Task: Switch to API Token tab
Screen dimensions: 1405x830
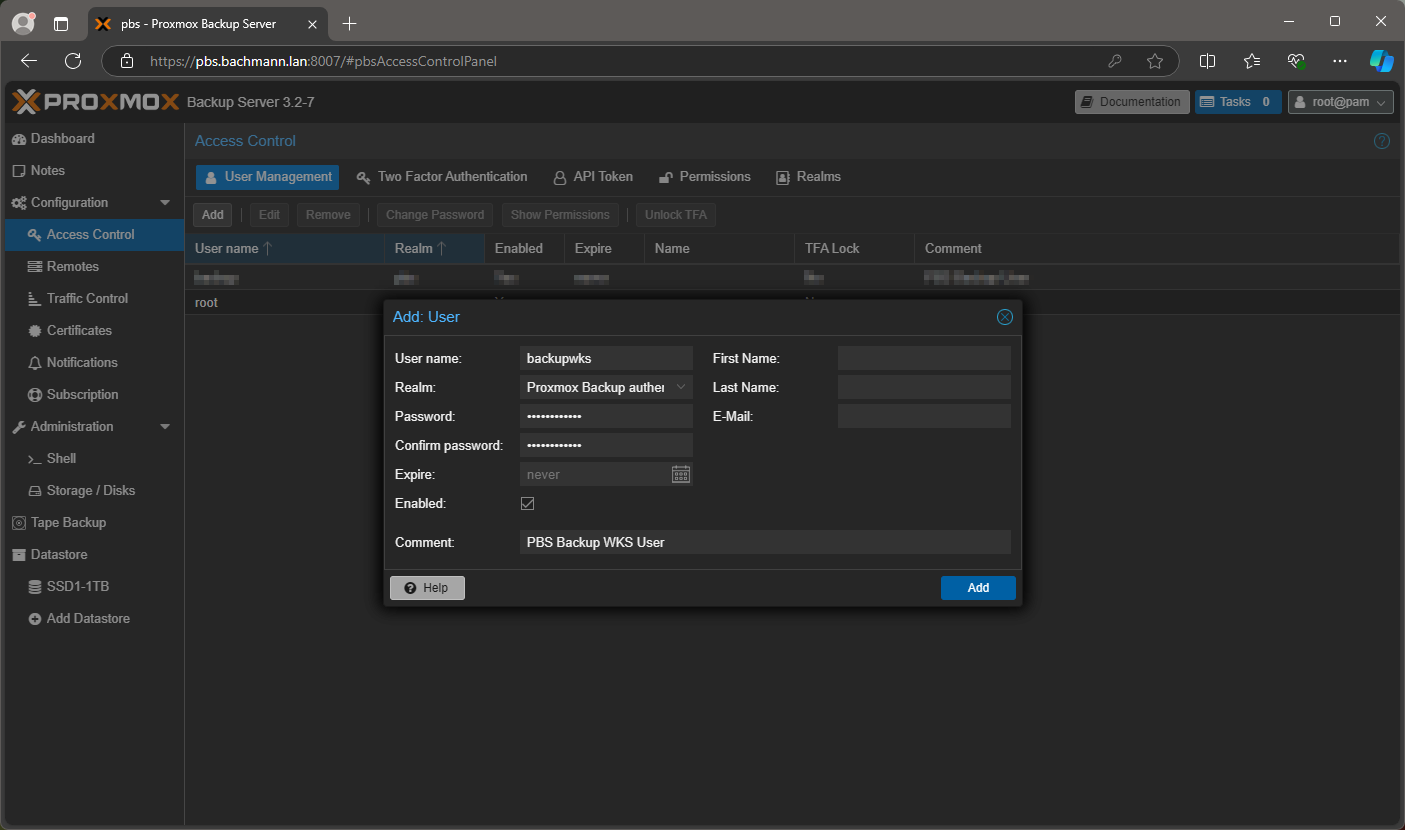Action: [593, 177]
